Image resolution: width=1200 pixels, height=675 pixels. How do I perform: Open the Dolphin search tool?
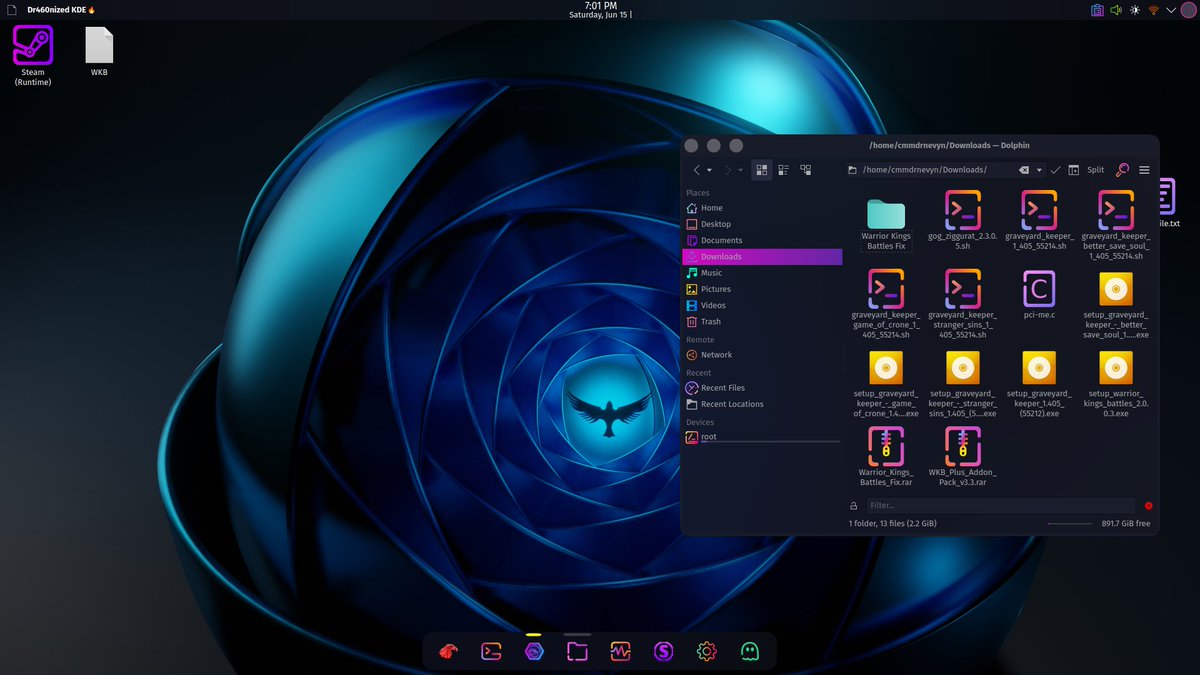tap(1122, 170)
